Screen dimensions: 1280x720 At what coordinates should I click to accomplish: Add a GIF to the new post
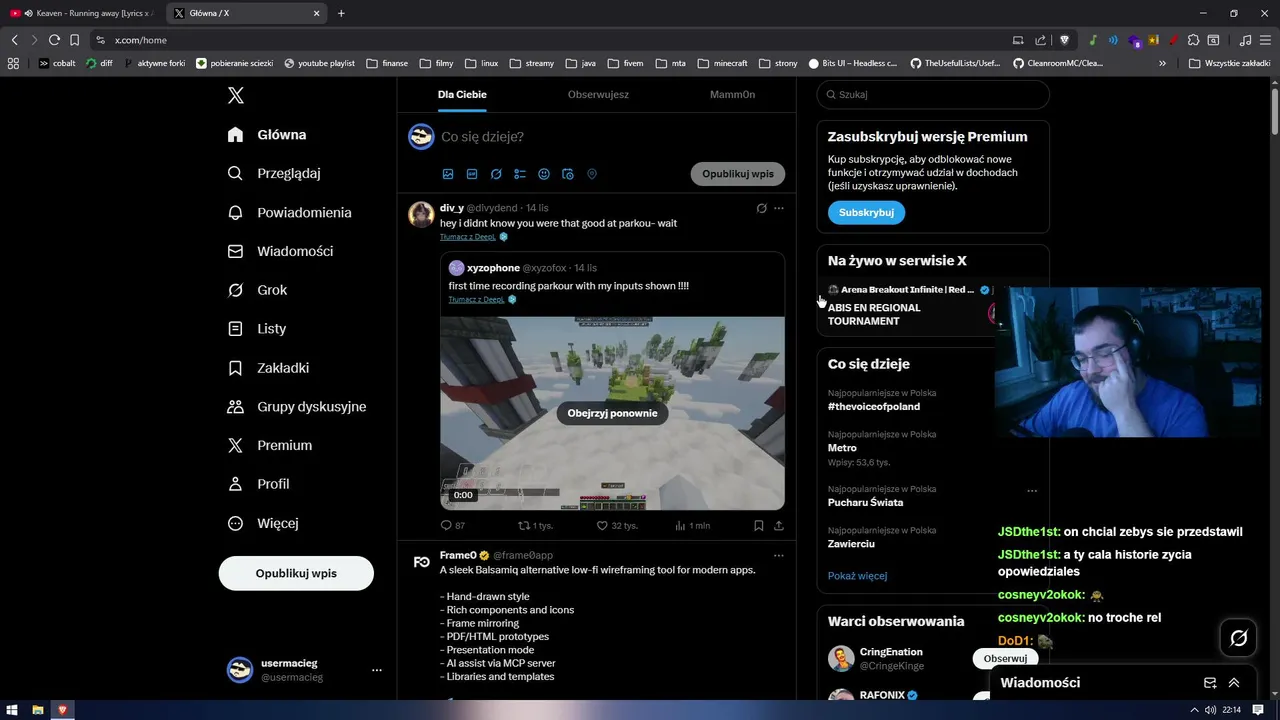pos(472,174)
